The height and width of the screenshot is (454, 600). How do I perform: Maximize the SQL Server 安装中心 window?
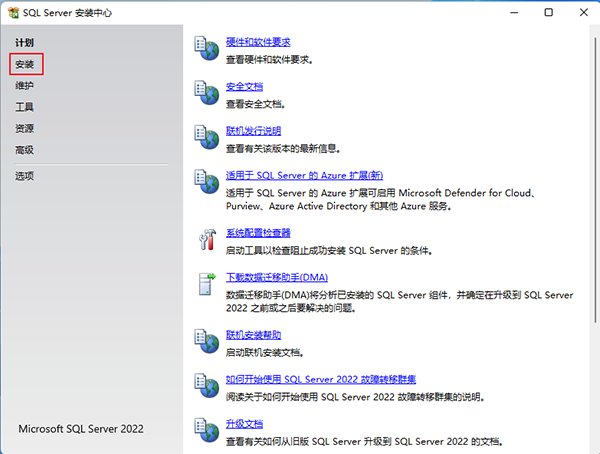(x=549, y=13)
